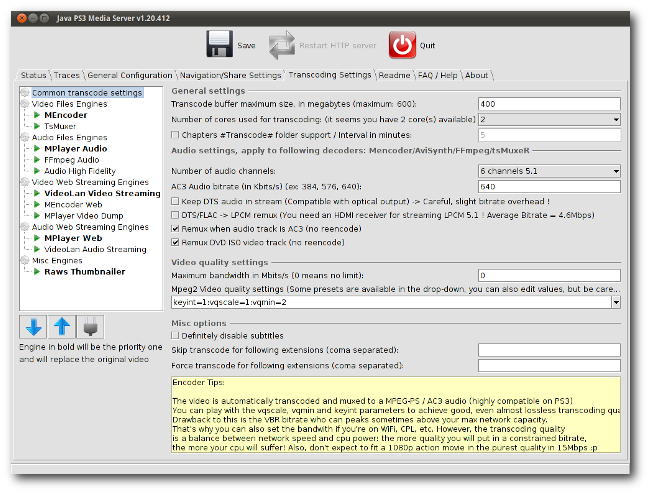
Task: Select VideoLan Video Streaming engine
Action: tap(102, 193)
